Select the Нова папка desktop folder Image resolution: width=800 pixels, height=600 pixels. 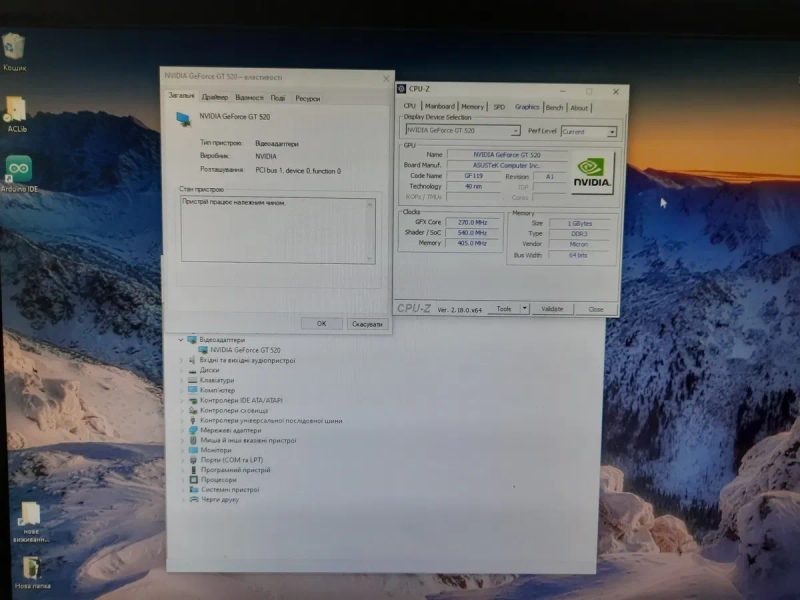[x=32, y=572]
